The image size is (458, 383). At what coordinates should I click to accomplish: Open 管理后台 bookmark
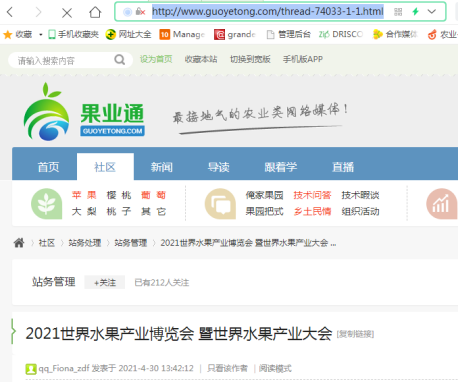click(x=289, y=34)
